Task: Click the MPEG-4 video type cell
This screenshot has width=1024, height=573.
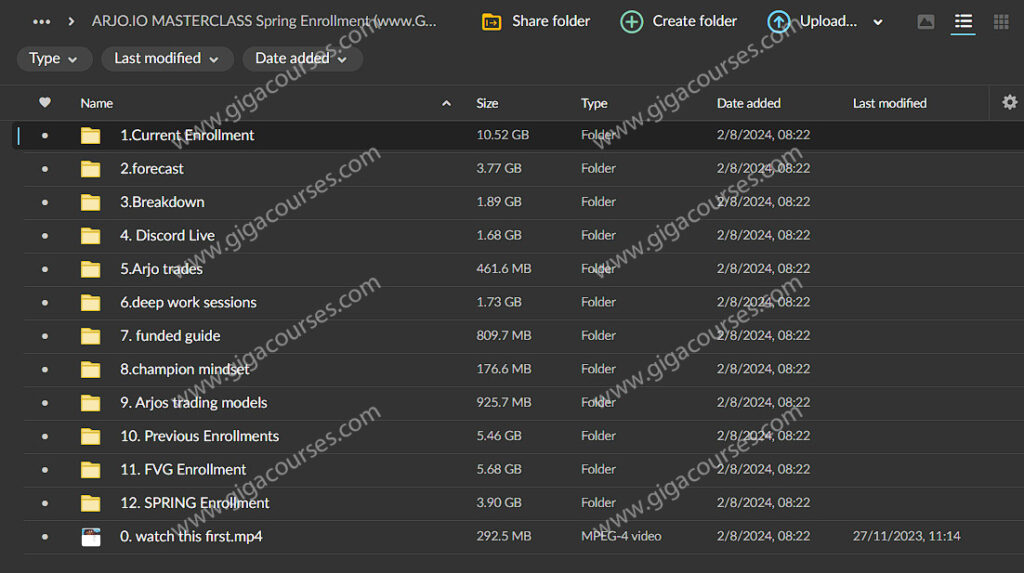Action: tap(621, 536)
